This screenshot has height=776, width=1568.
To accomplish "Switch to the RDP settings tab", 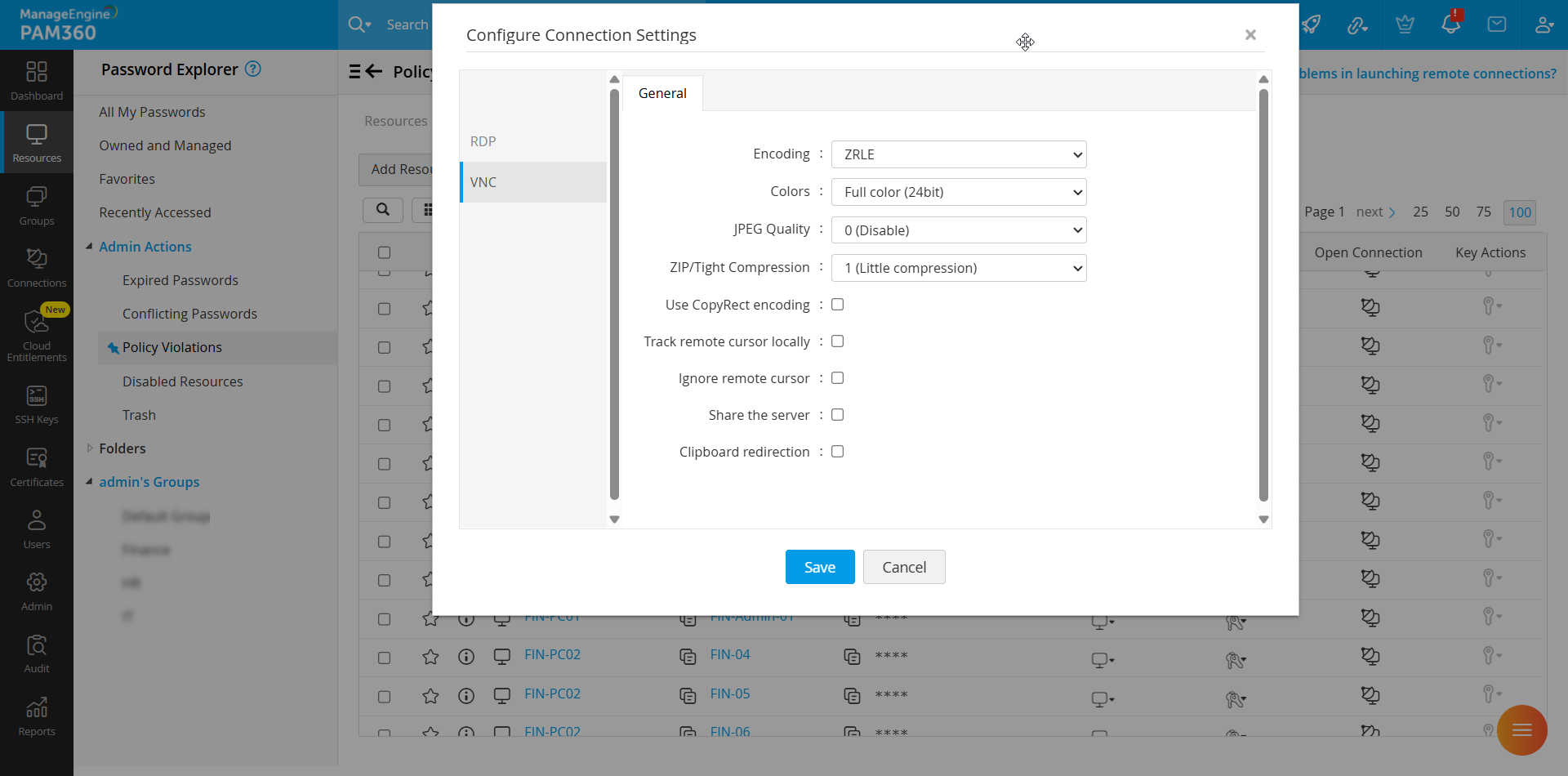I will (483, 140).
